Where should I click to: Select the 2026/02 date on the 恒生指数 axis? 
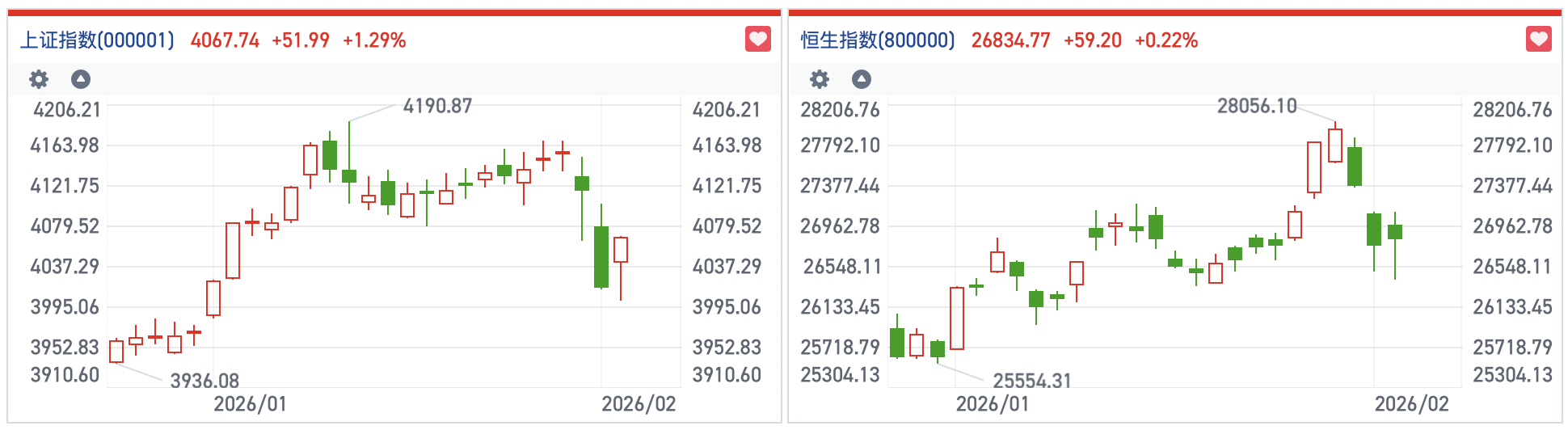[1412, 404]
